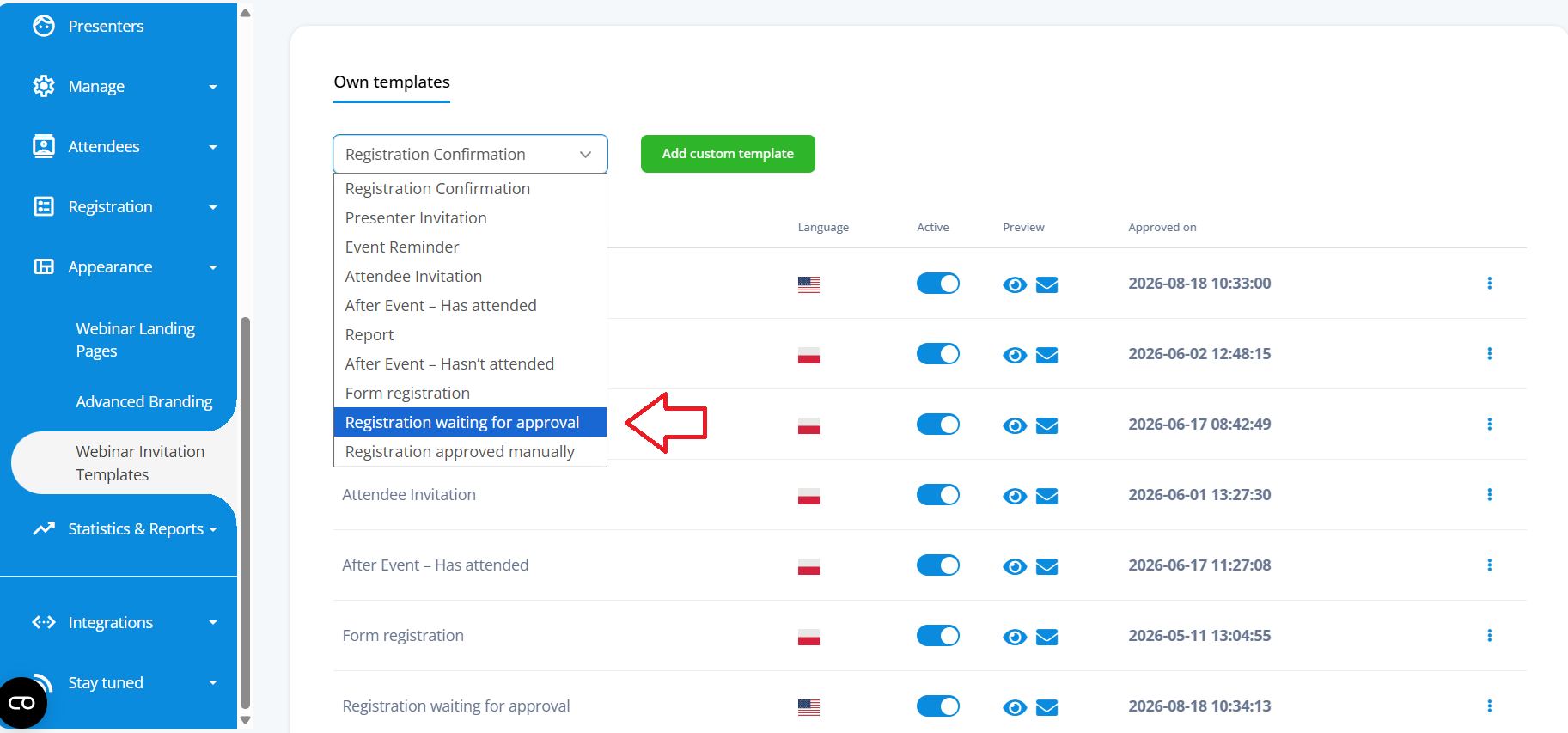Screen dimensions: 1568x733
Task: Expand the Integrations submenu arrow
Action: 213,622
